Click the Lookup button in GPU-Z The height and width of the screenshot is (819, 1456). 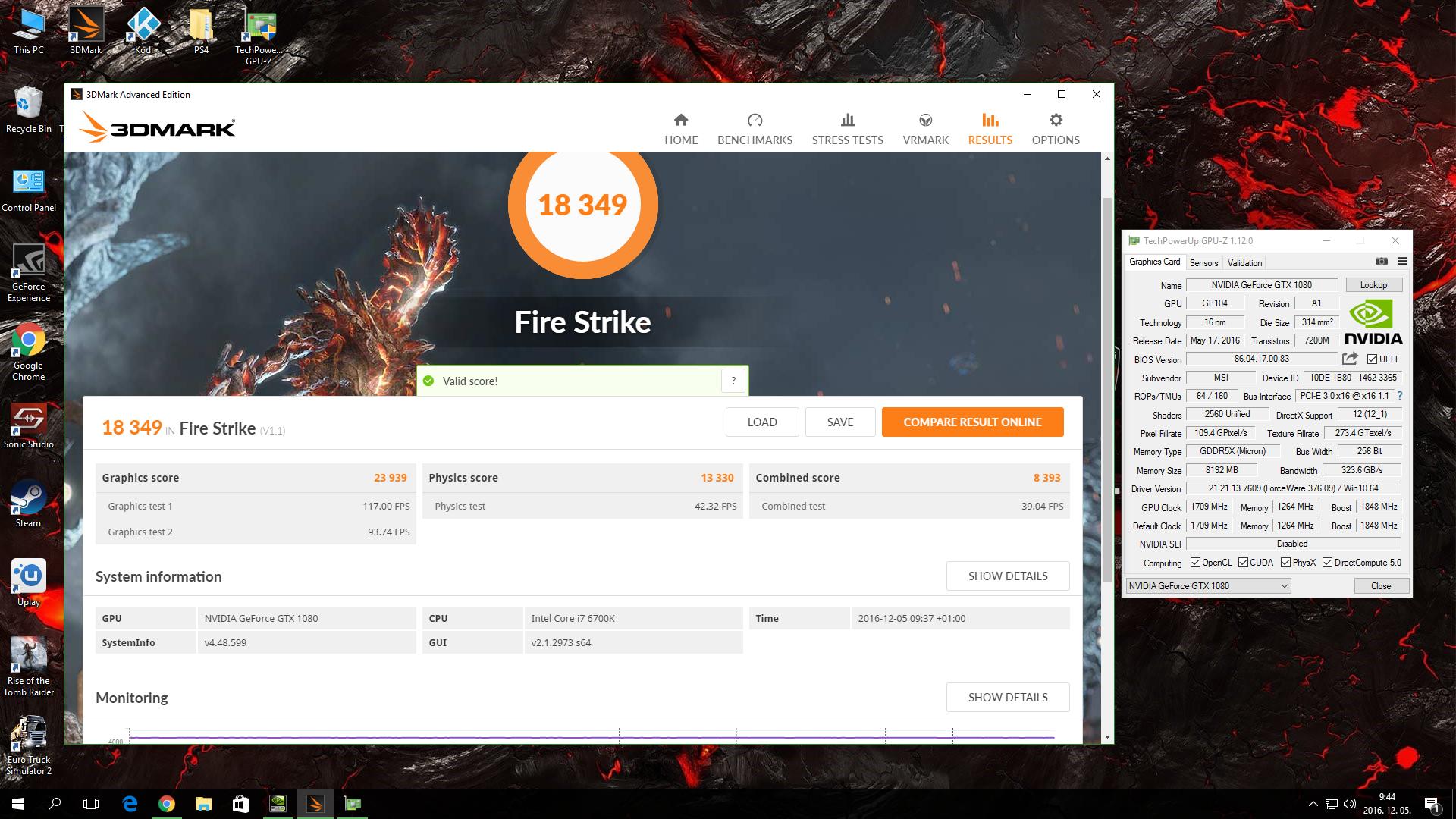[1373, 285]
